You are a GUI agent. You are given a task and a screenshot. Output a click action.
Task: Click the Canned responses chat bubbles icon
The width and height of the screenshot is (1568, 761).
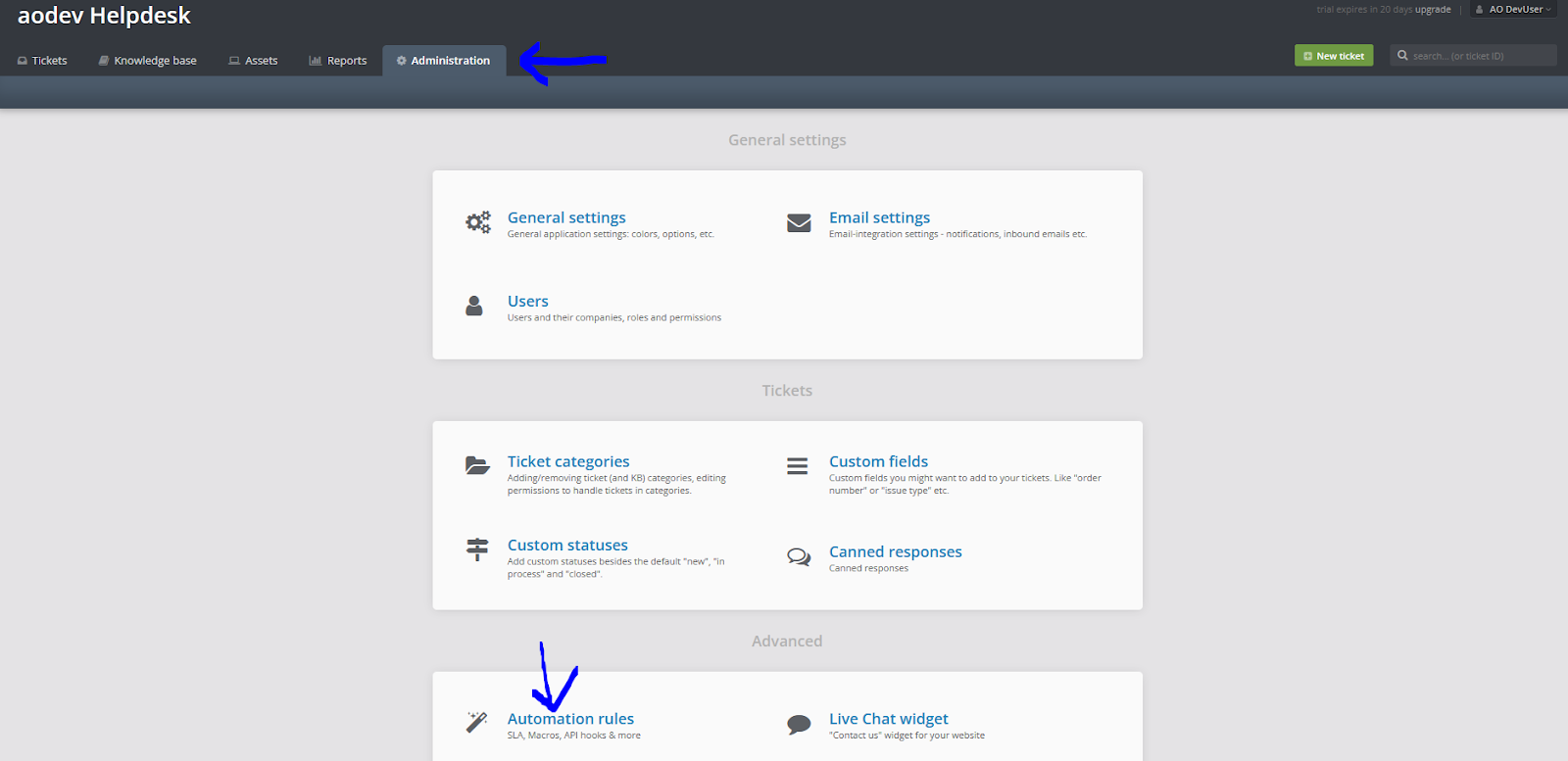[799, 557]
